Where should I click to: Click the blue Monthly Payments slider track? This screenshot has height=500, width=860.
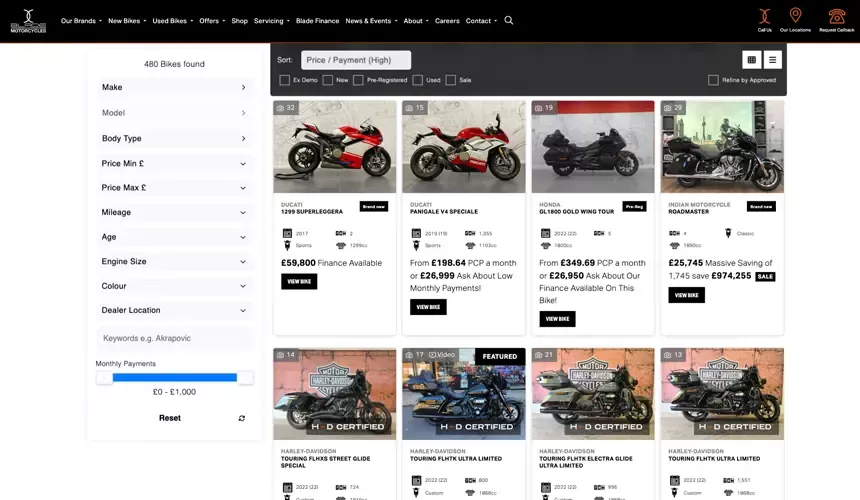pyautogui.click(x=174, y=377)
